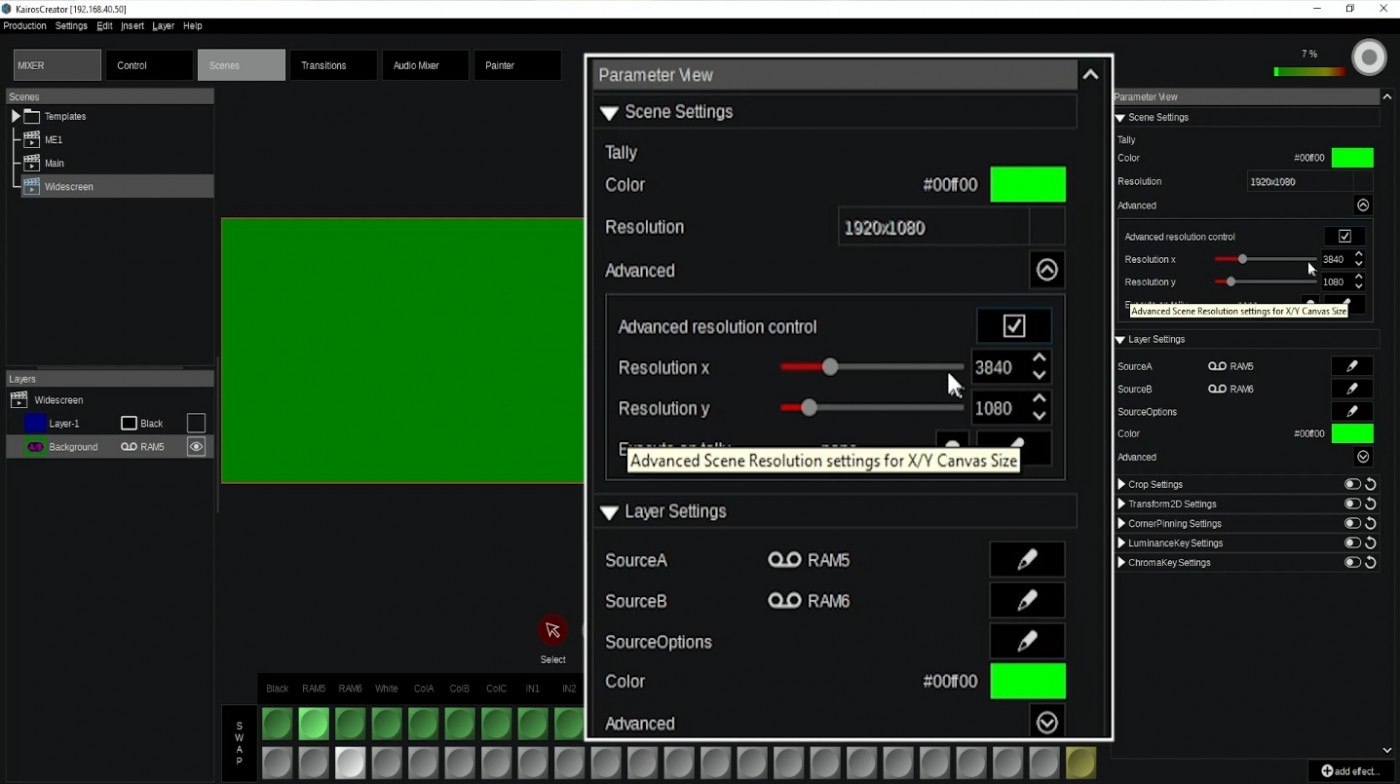Expand the Templates folder in the Scenes tree

click(x=15, y=117)
